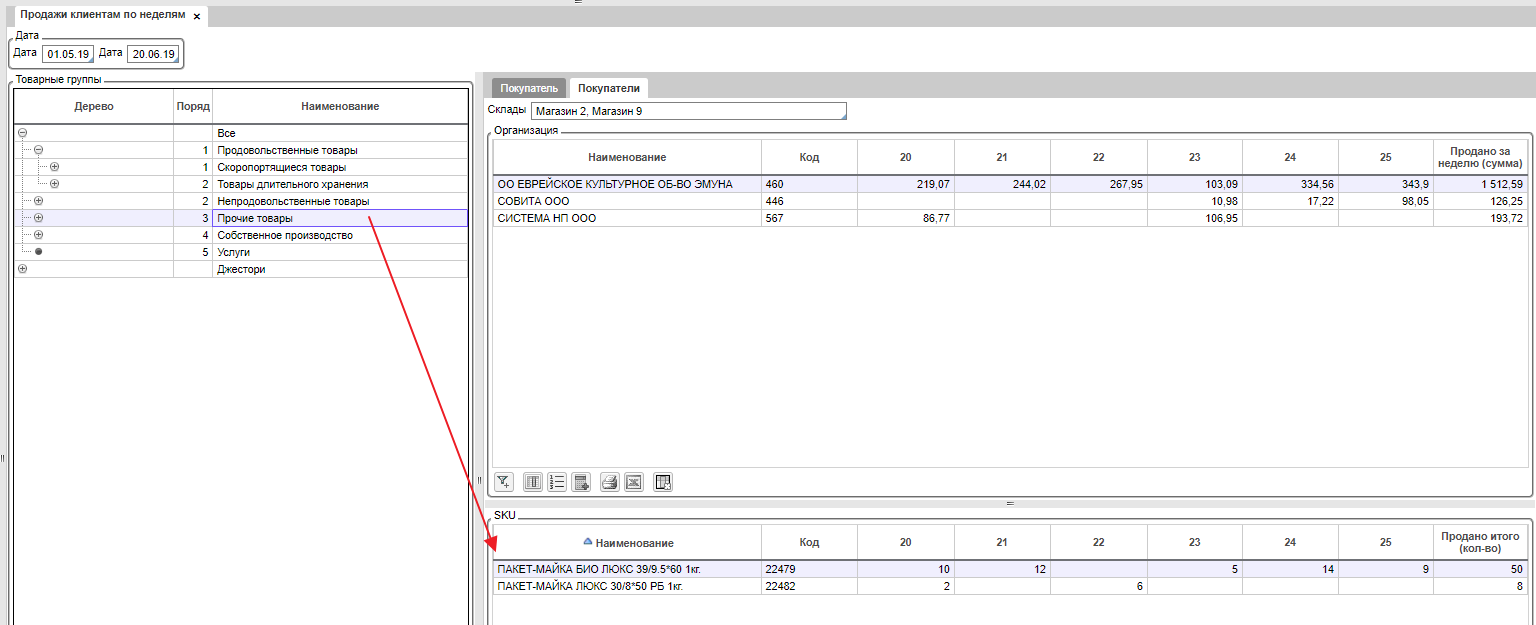Open the Склады warehouse dropdown
1536x625 pixels.
688,111
